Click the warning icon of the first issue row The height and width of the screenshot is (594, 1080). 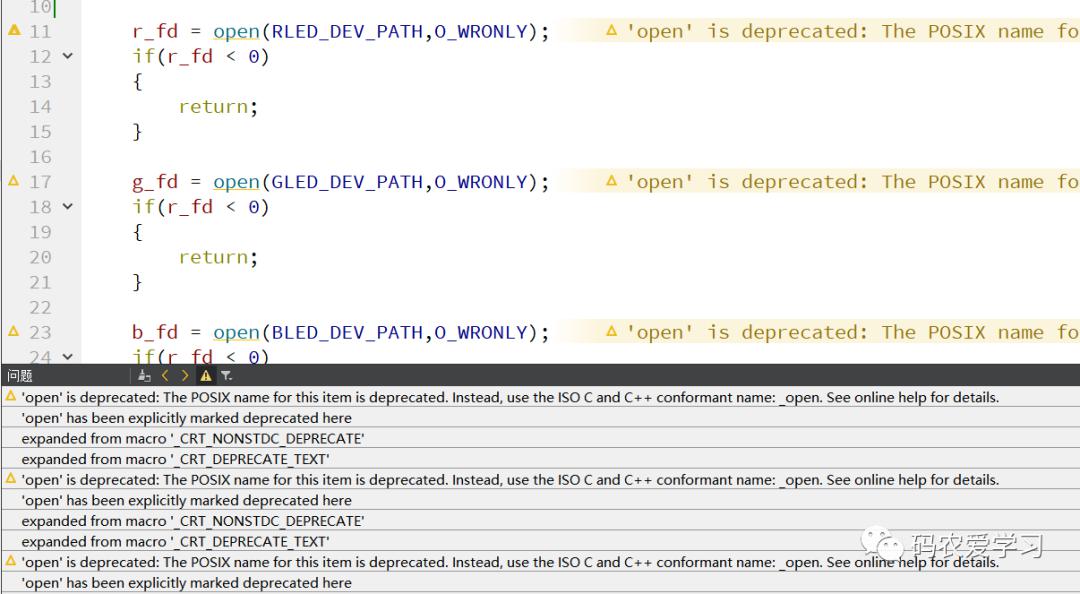(10, 396)
